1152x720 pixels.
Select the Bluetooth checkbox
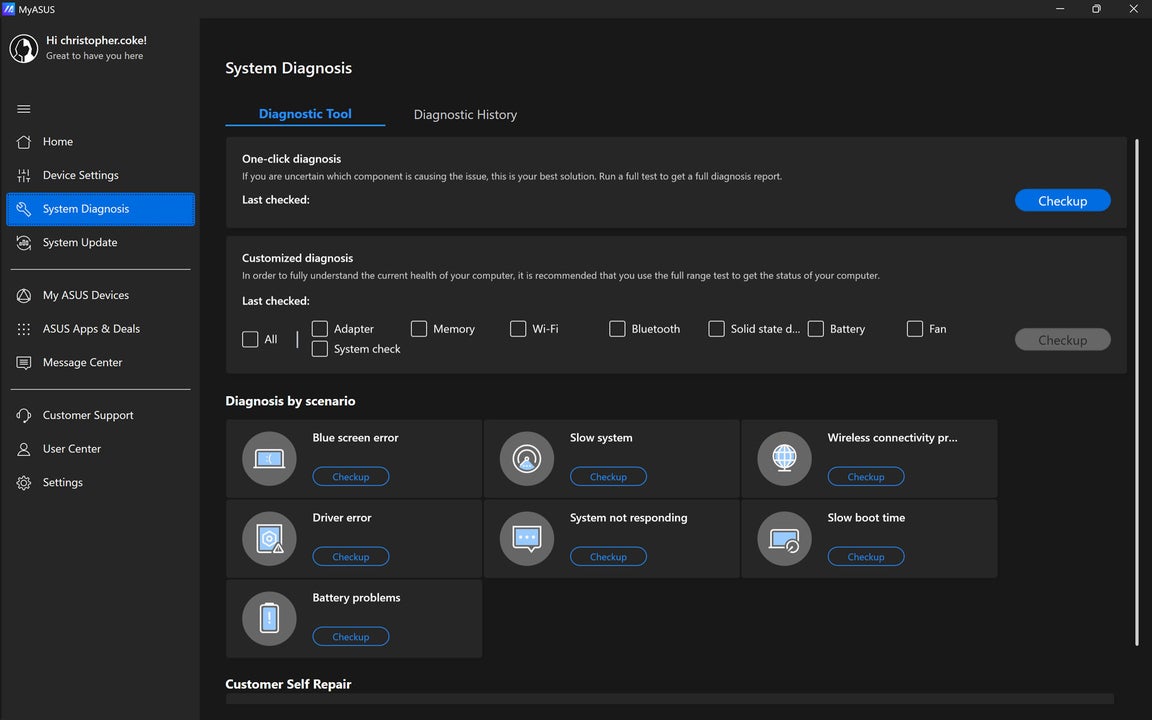pos(617,329)
